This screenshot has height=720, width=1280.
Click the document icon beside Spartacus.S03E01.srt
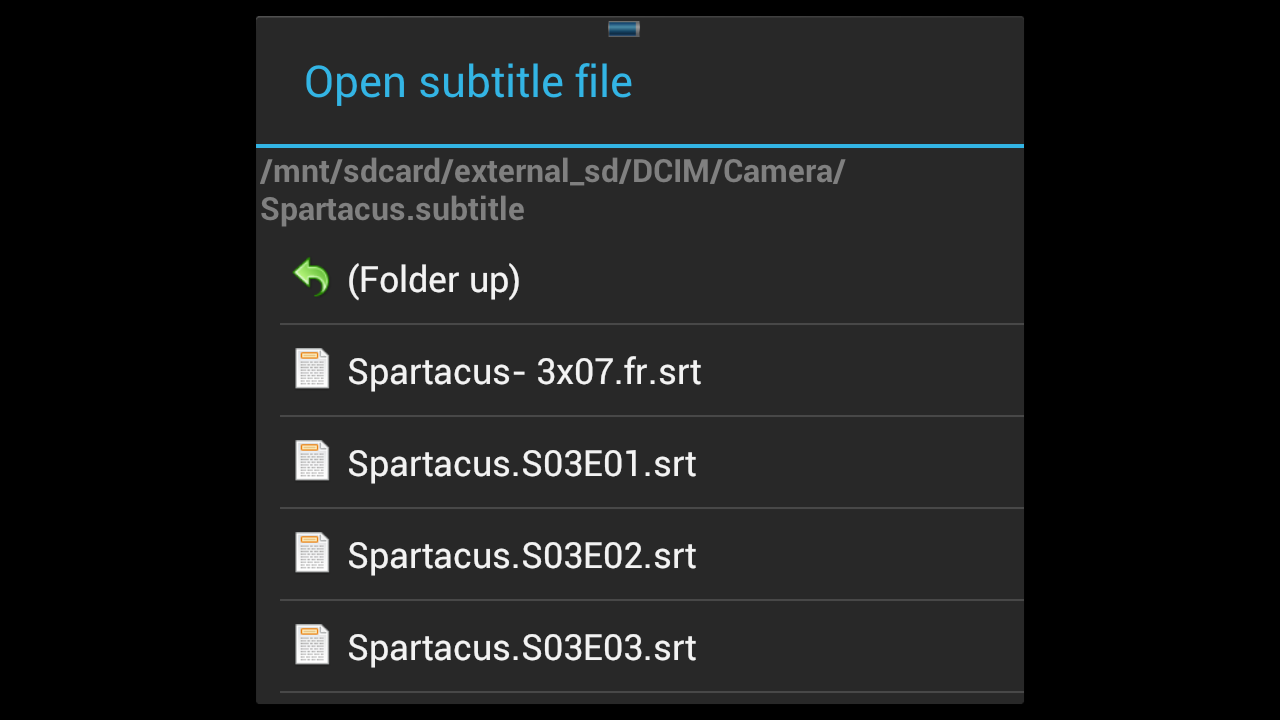pyautogui.click(x=312, y=461)
